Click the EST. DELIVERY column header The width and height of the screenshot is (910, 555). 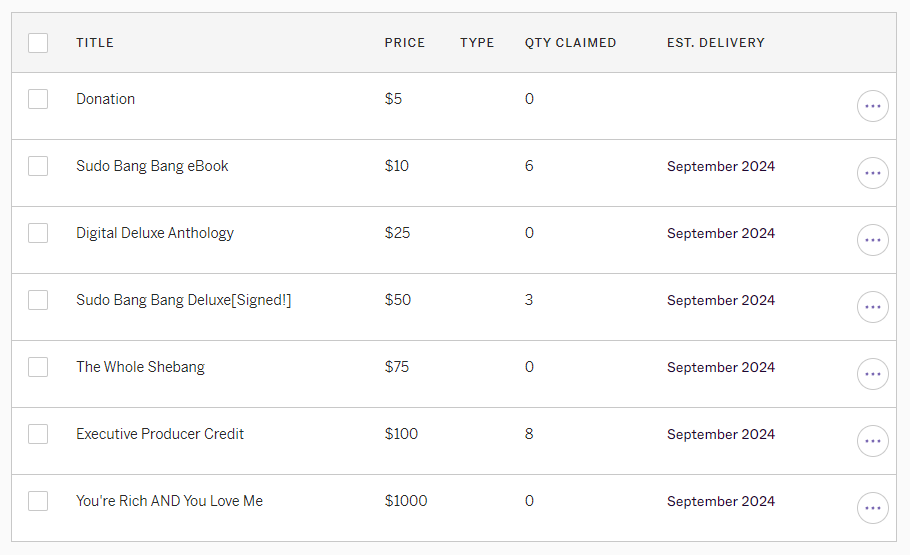click(x=716, y=43)
